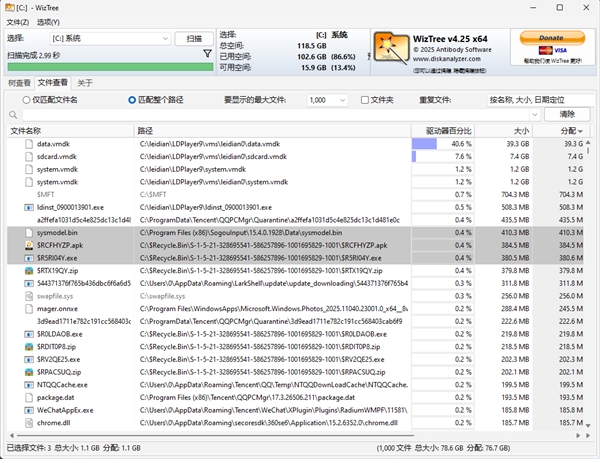This screenshot has width=600, height=463.
Task: Click the $RDIT0P8.zip archive icon
Action: [x=29, y=347]
